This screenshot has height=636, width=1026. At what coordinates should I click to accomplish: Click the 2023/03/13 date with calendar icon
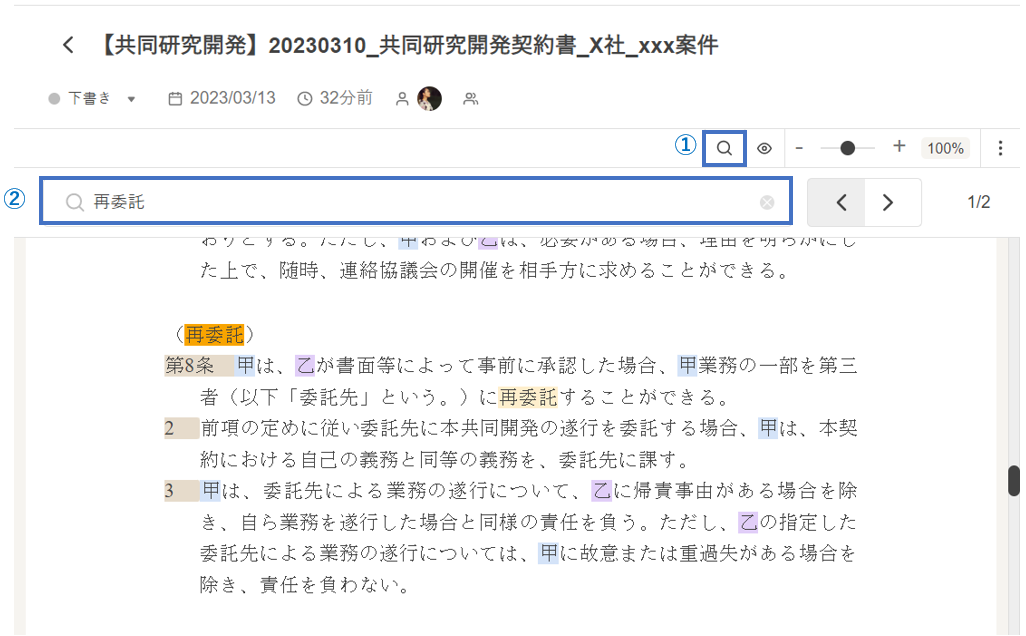[x=222, y=98]
